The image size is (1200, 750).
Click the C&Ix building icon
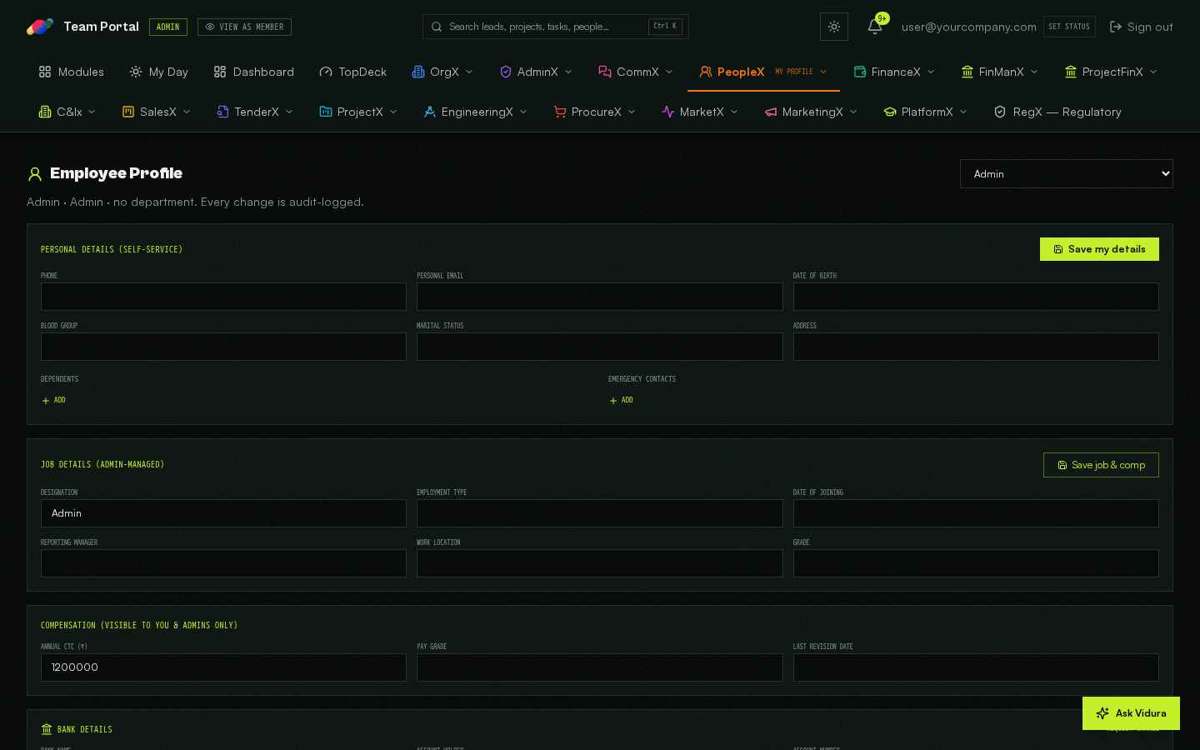(45, 112)
